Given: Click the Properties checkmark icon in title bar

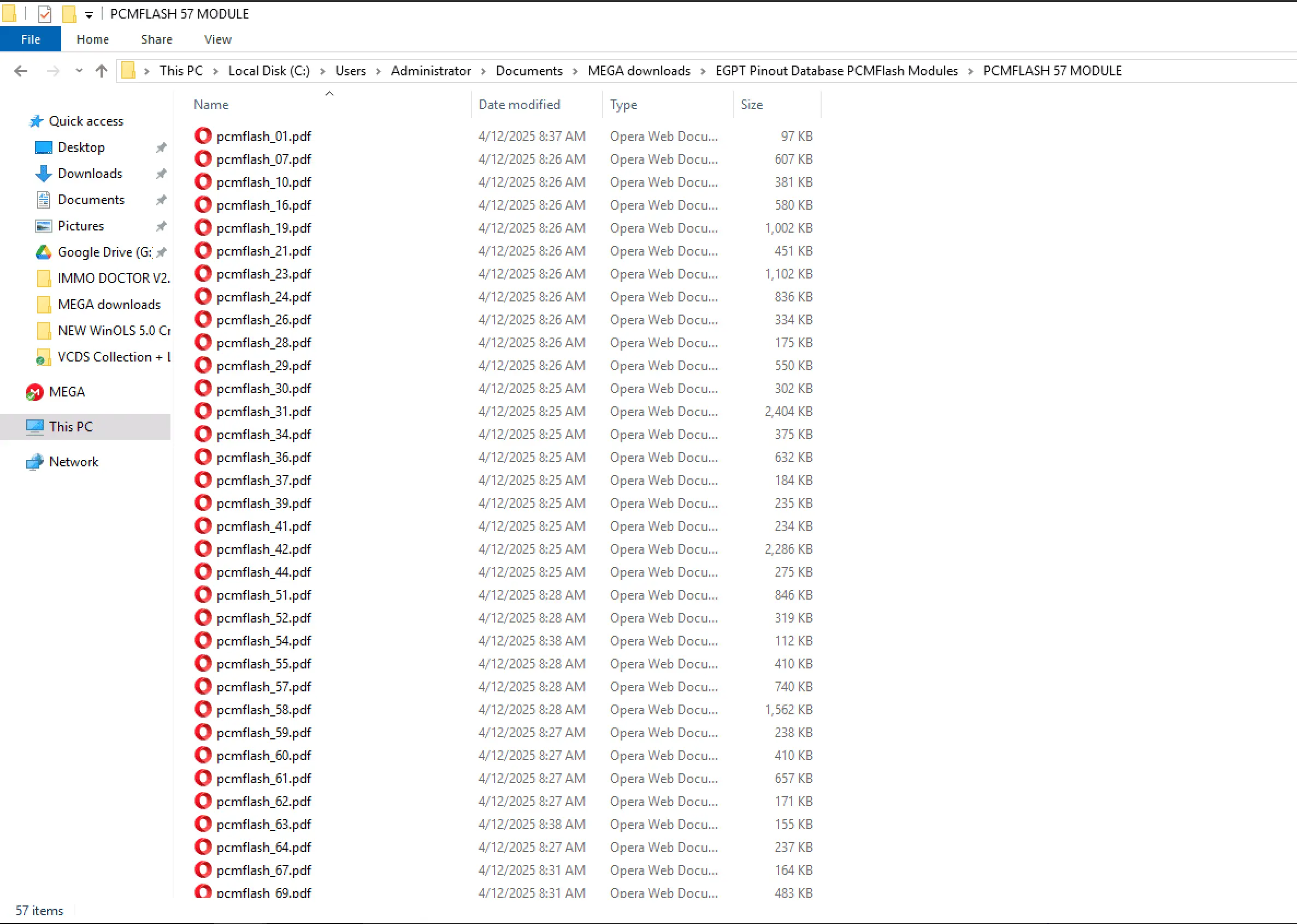Looking at the screenshot, I should tap(45, 14).
